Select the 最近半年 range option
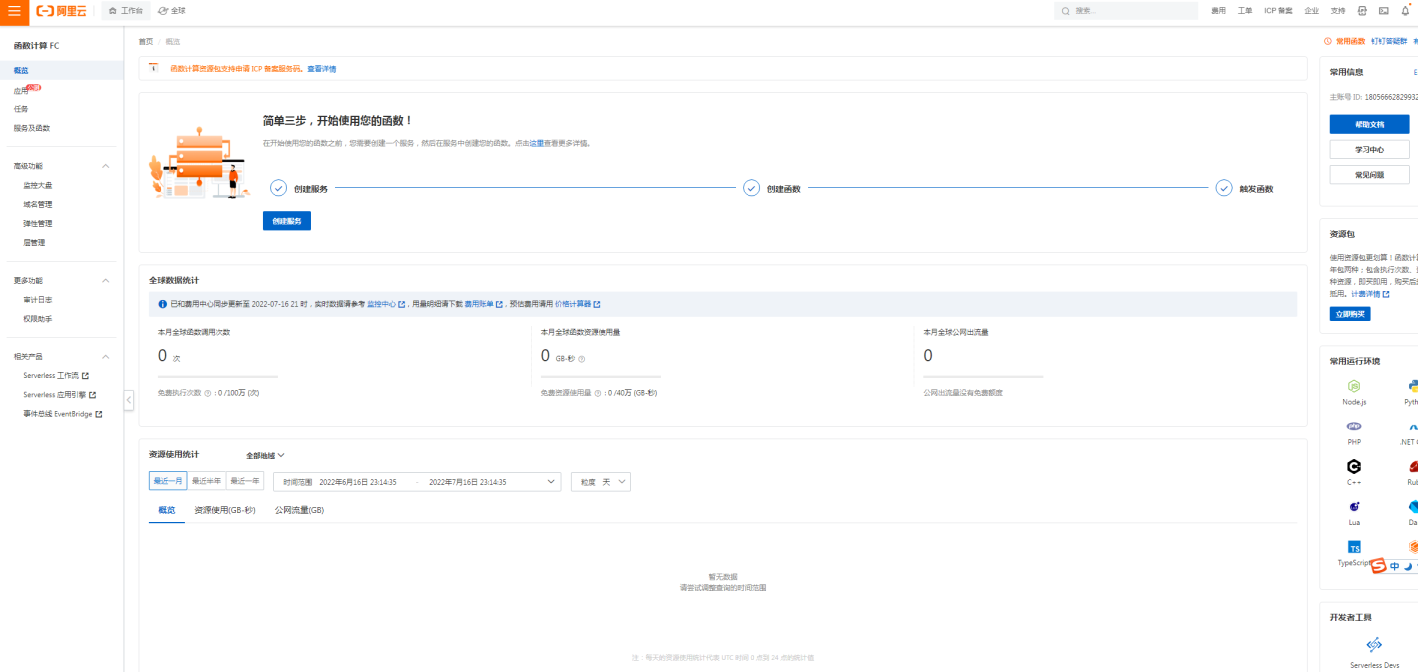Image resolution: width=1418 pixels, height=672 pixels. [206, 481]
